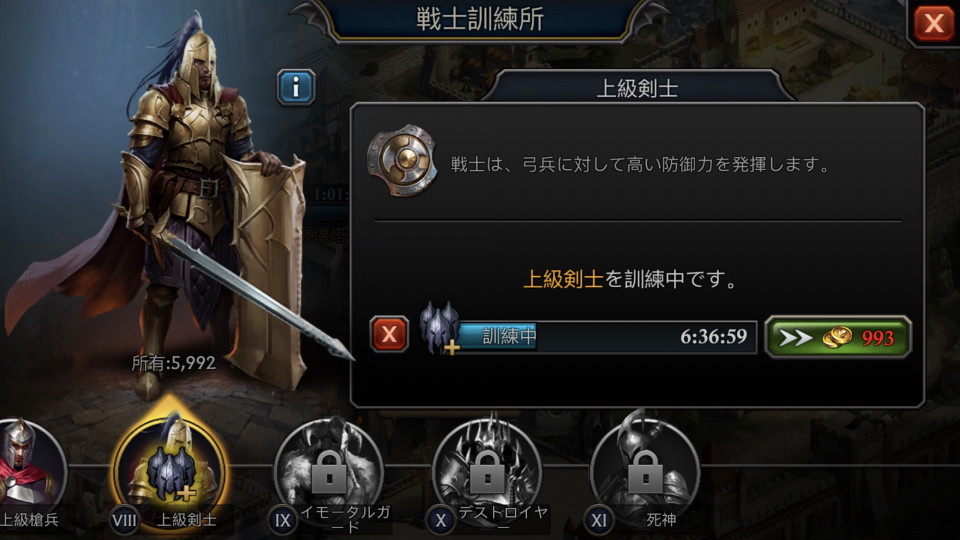Tap the locked デストロイヤー troop icon
Image resolution: width=960 pixels, height=540 pixels.
(x=487, y=470)
